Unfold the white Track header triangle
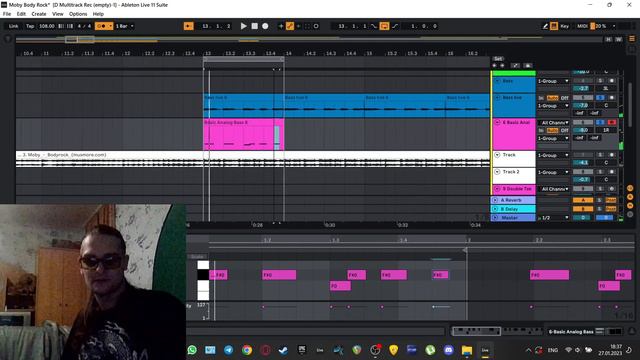Image resolution: width=640 pixels, height=360 pixels. click(498, 155)
